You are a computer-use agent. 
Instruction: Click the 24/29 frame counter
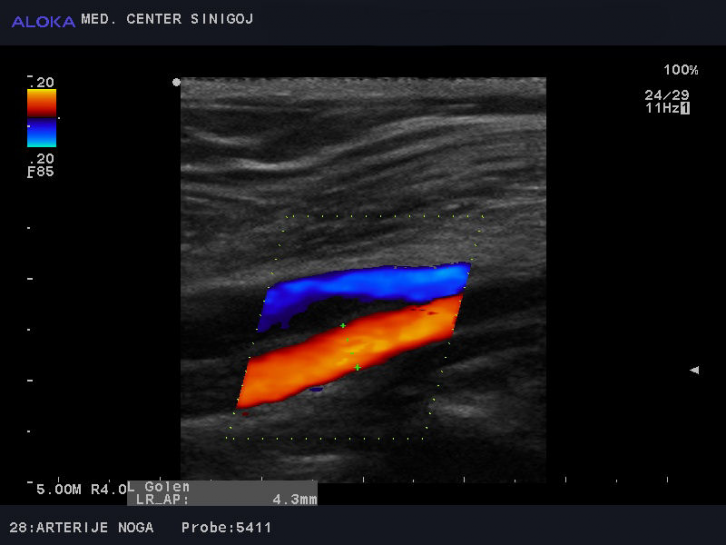pos(667,95)
